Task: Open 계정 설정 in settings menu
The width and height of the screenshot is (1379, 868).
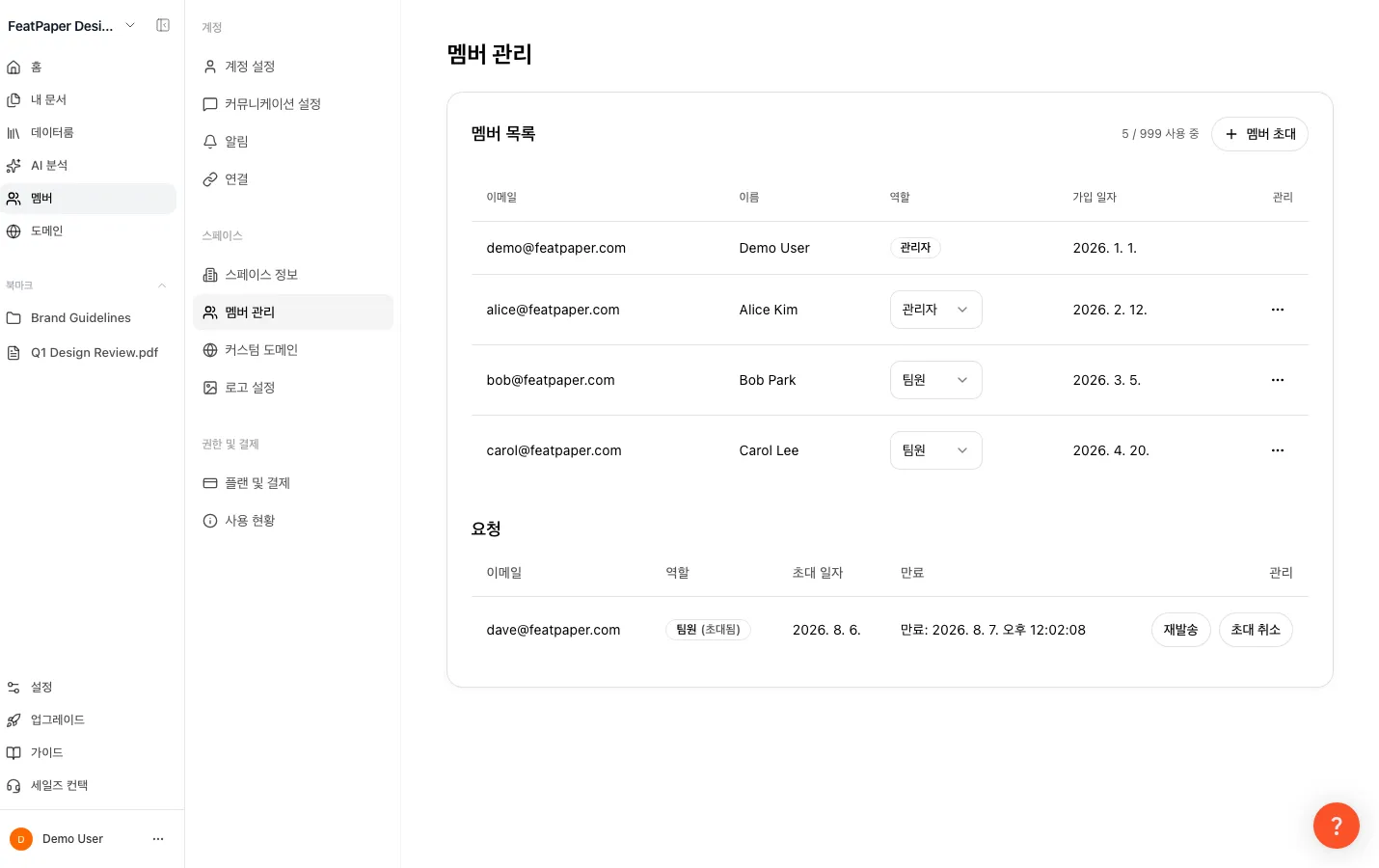Action: click(x=293, y=67)
